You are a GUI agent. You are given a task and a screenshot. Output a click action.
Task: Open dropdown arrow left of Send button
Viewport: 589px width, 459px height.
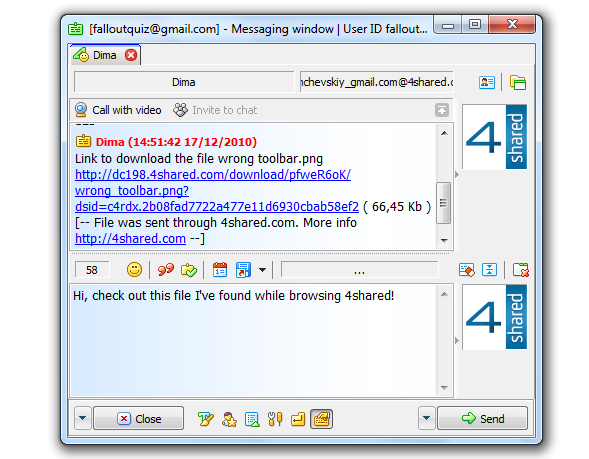tap(426, 418)
